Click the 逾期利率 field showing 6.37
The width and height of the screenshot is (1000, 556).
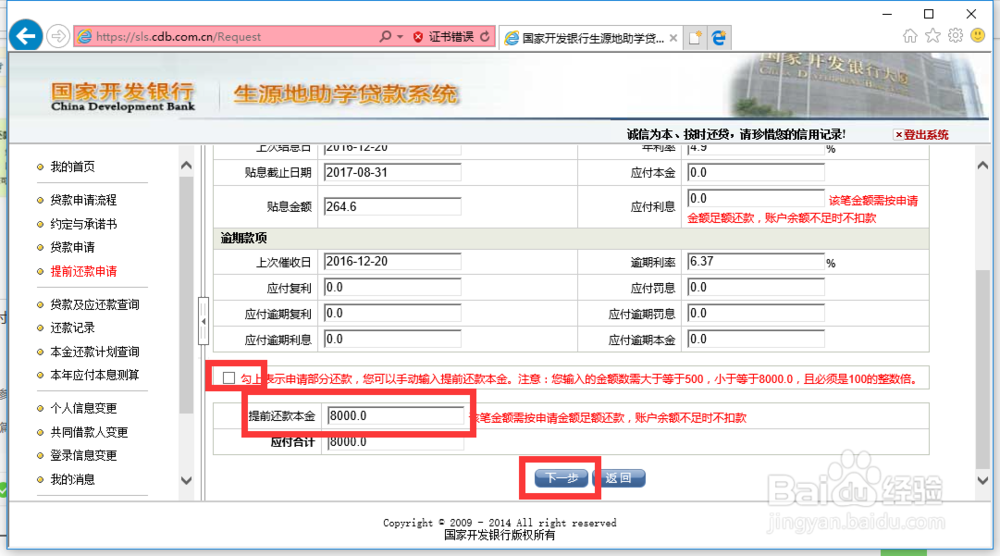pyautogui.click(x=756, y=261)
